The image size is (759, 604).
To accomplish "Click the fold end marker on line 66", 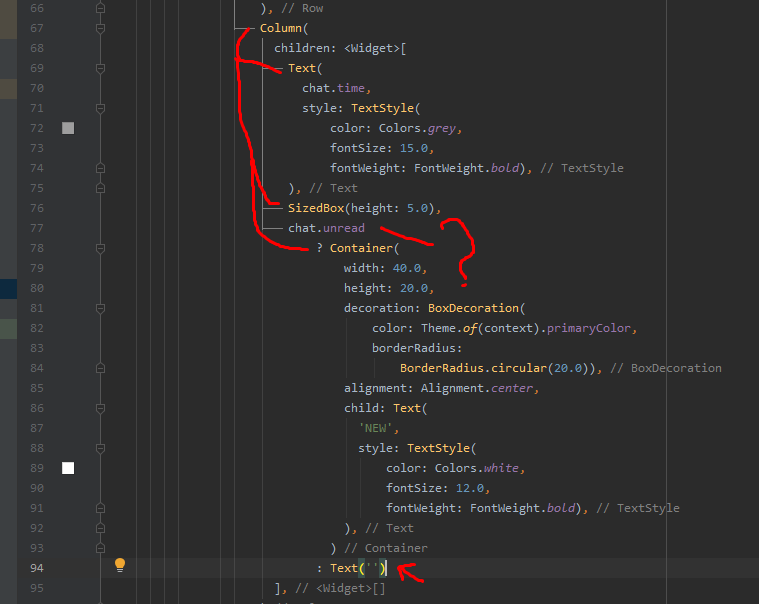I will pos(100,8).
